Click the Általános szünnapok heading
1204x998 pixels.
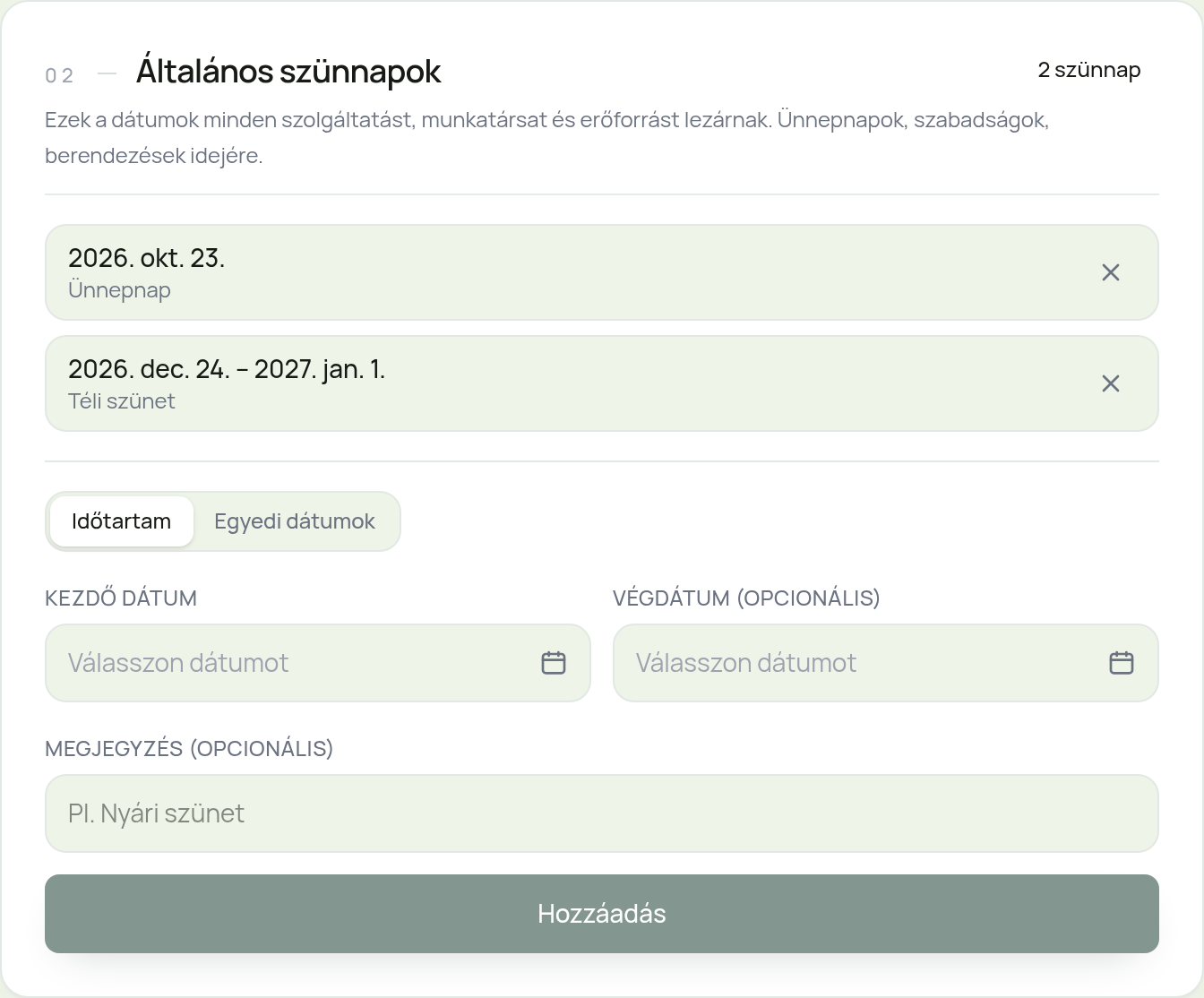point(288,72)
